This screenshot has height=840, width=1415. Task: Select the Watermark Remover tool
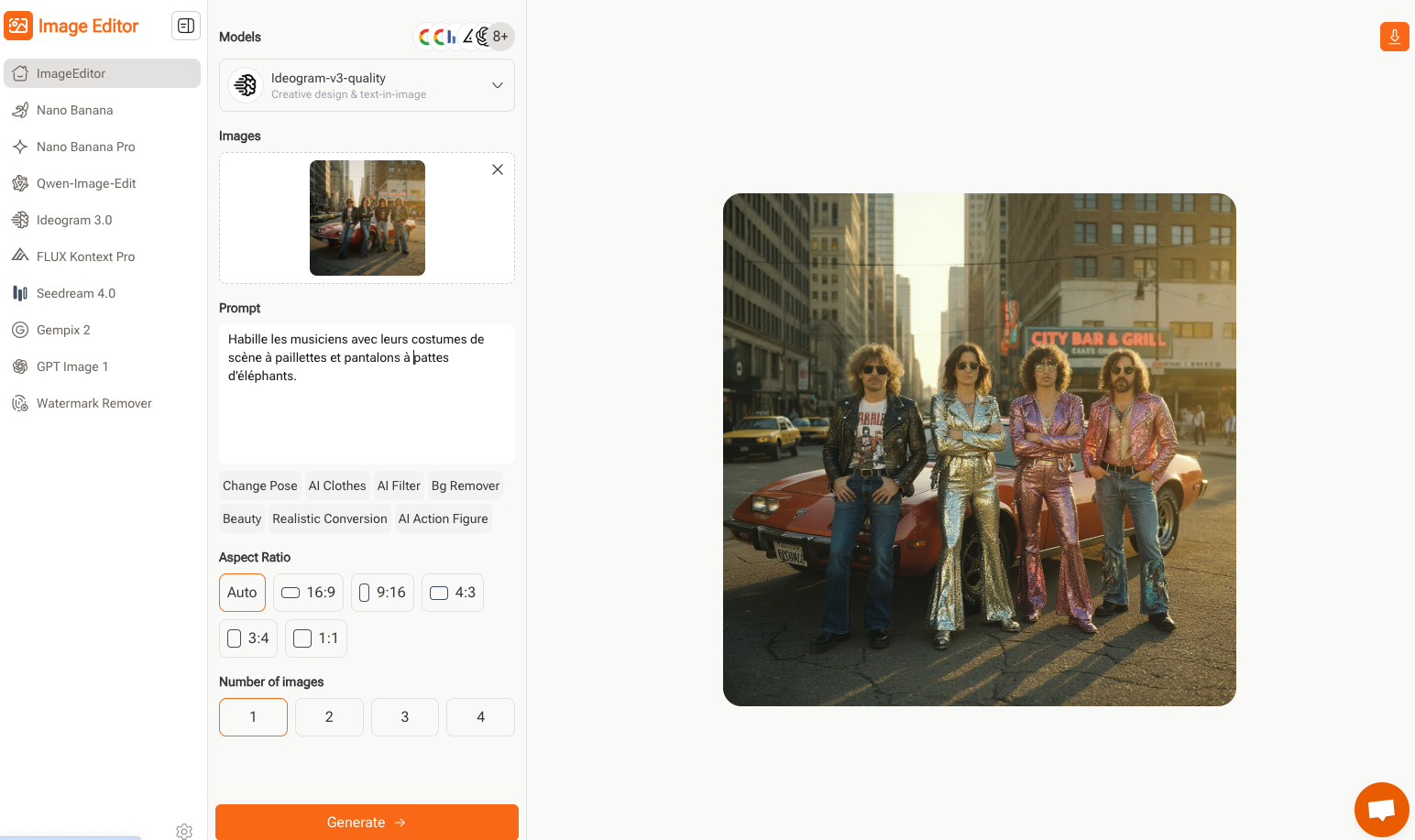click(93, 403)
